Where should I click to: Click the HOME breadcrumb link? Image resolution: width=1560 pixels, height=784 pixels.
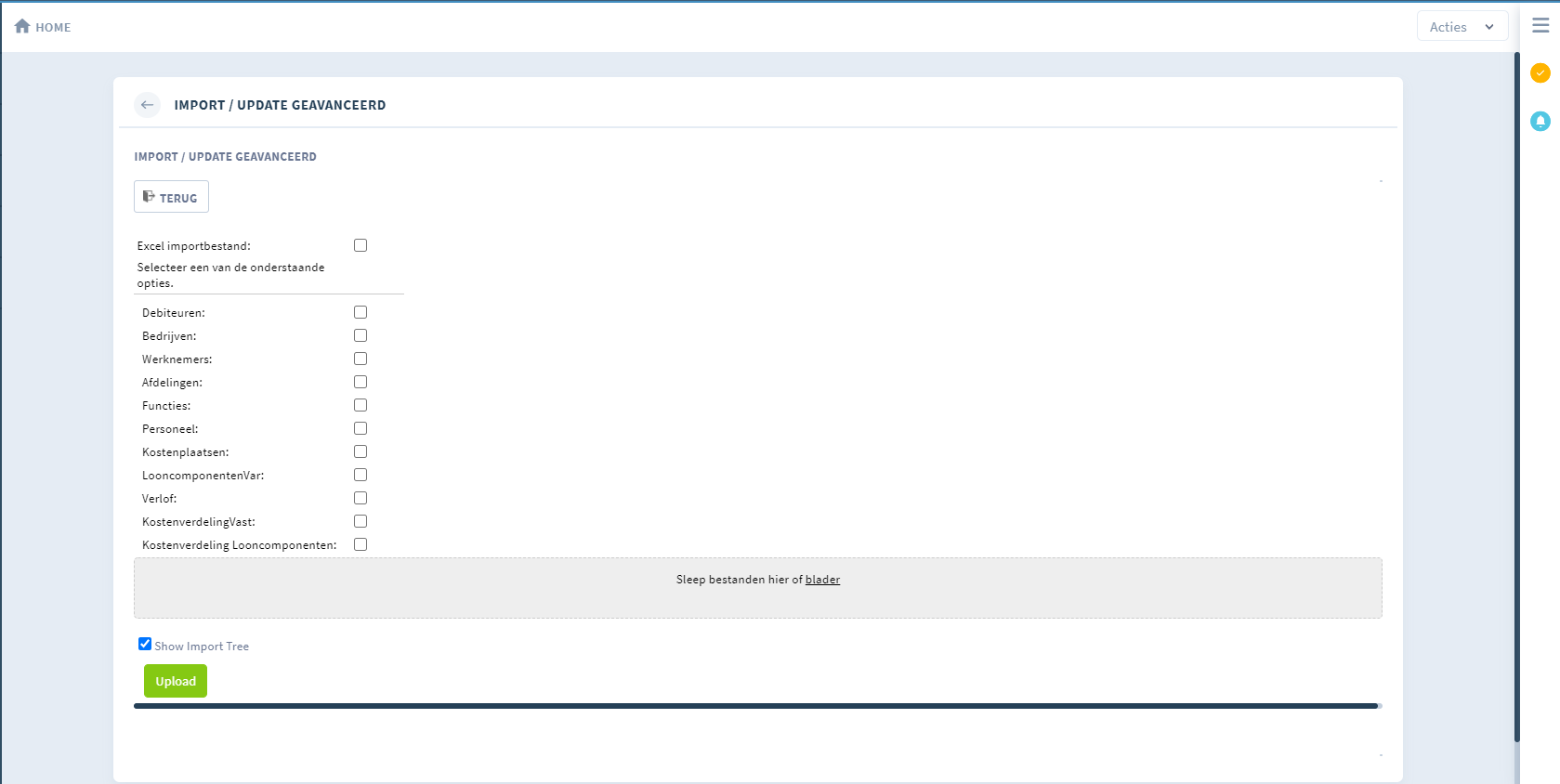coord(53,28)
